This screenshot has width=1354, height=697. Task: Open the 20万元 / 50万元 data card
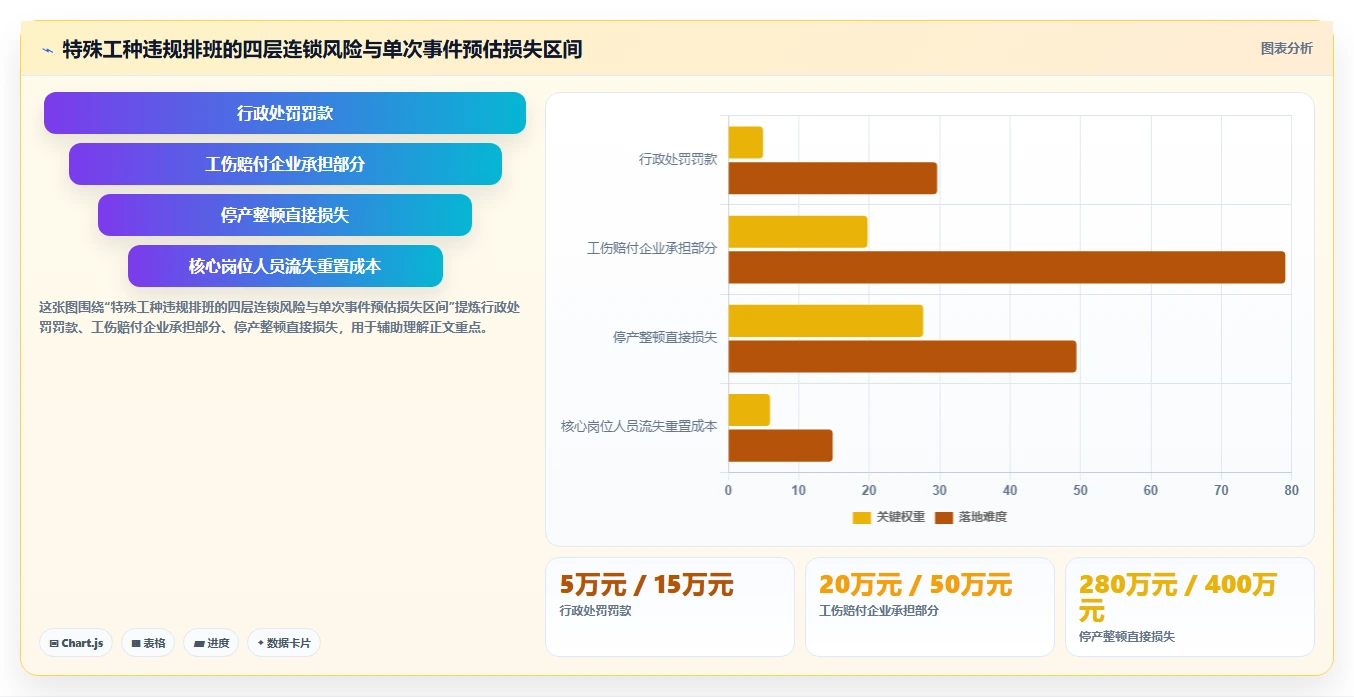(930, 607)
